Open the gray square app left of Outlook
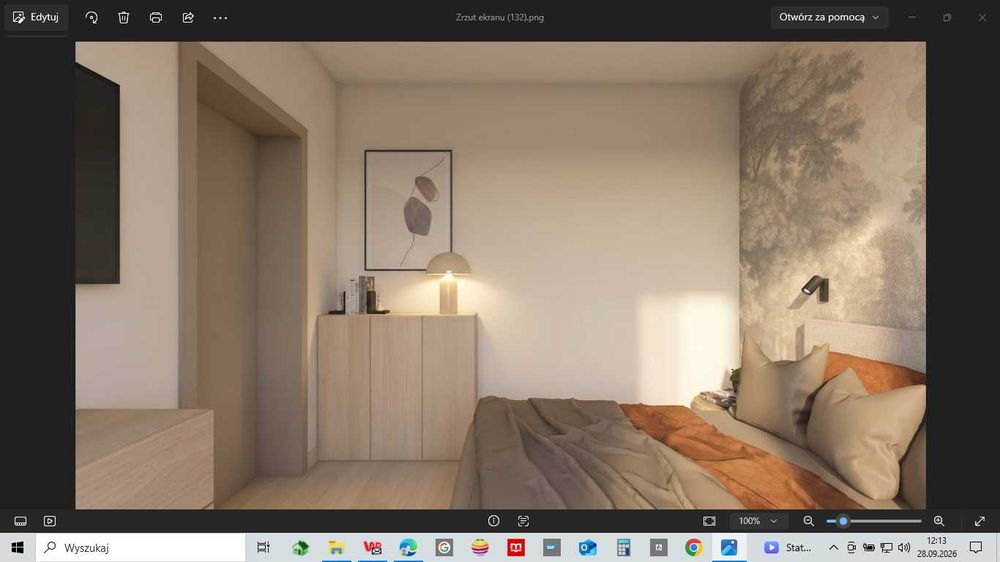Screen dimensions: 1000x562 [x=552, y=547]
